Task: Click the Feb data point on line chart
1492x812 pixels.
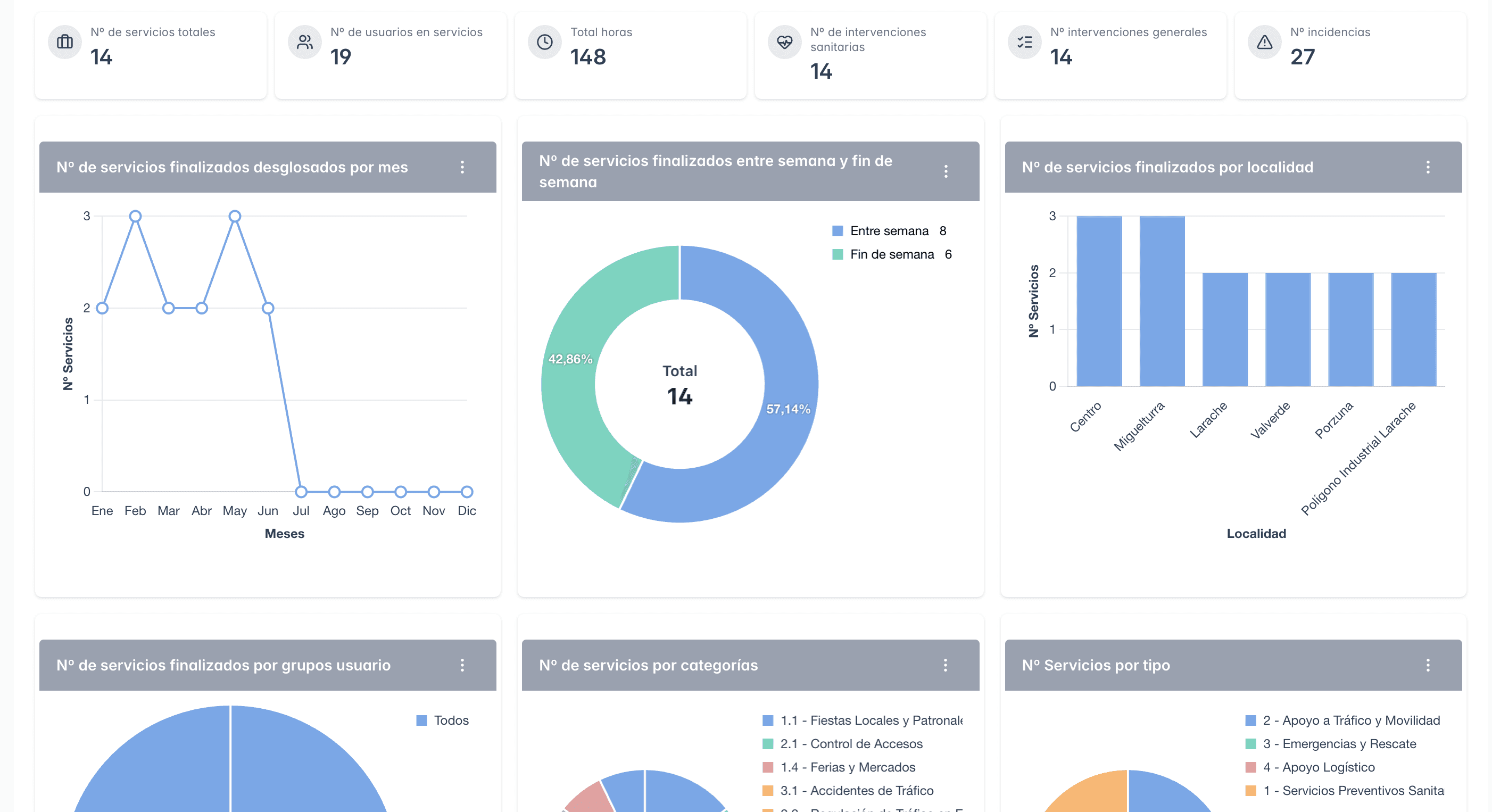Action: (136, 216)
